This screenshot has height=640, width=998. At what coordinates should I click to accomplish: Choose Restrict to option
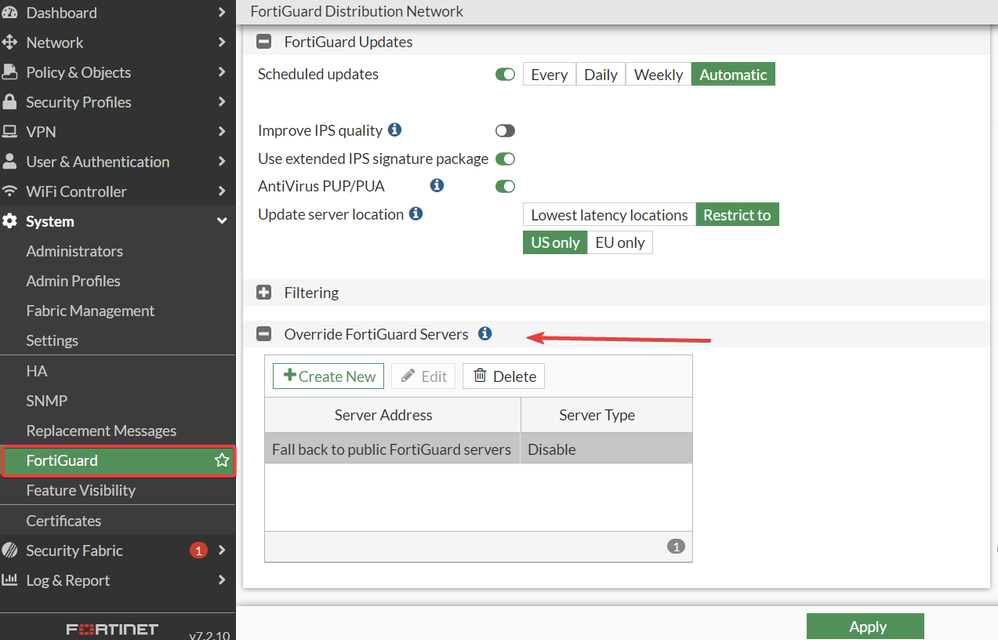coord(737,215)
